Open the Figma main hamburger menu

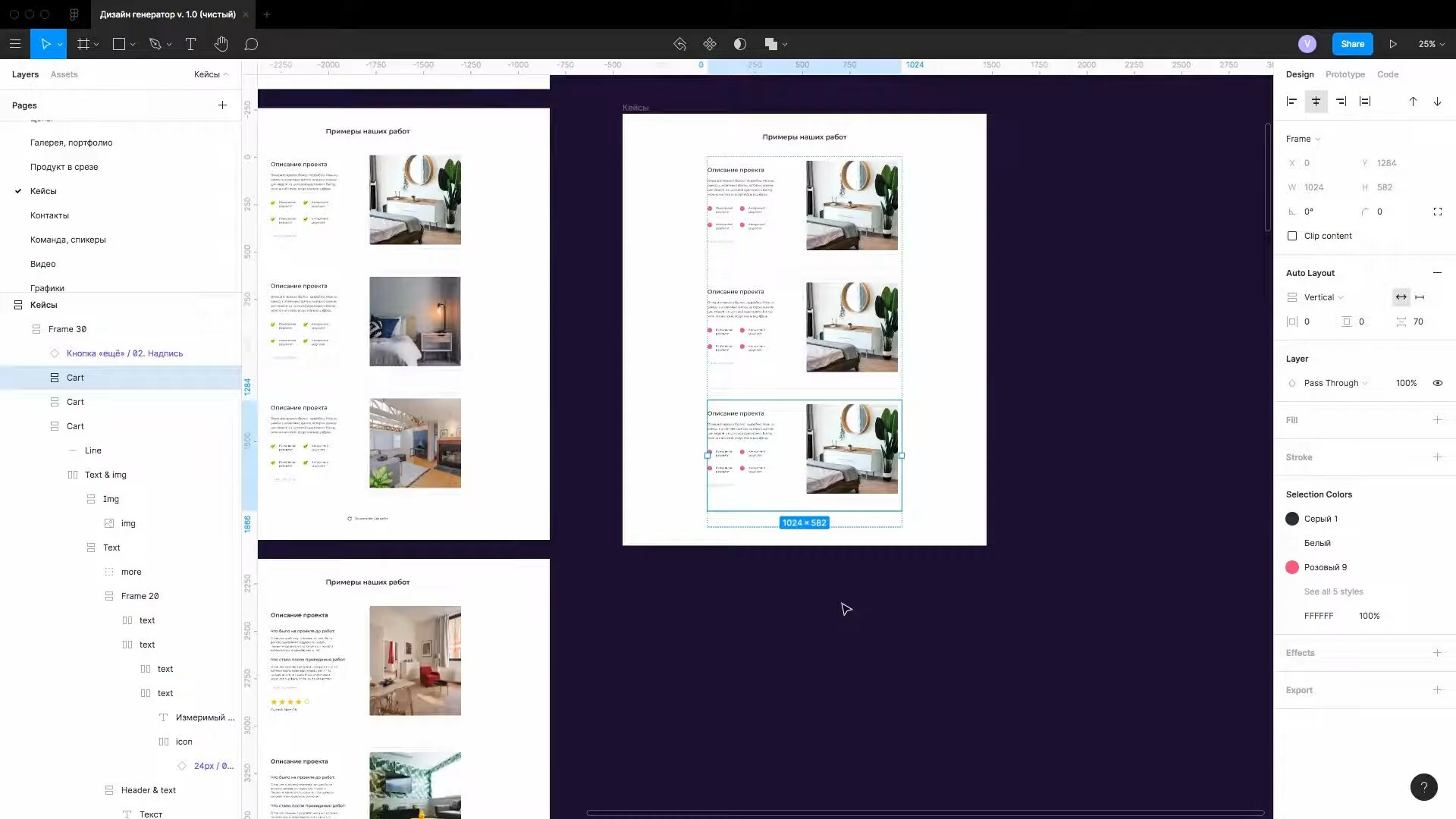click(x=15, y=44)
